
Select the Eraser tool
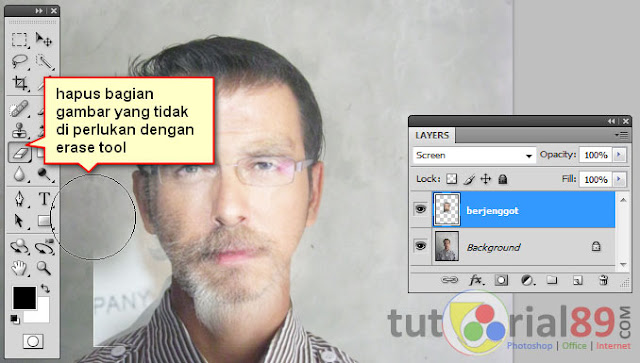pyautogui.click(x=19, y=153)
